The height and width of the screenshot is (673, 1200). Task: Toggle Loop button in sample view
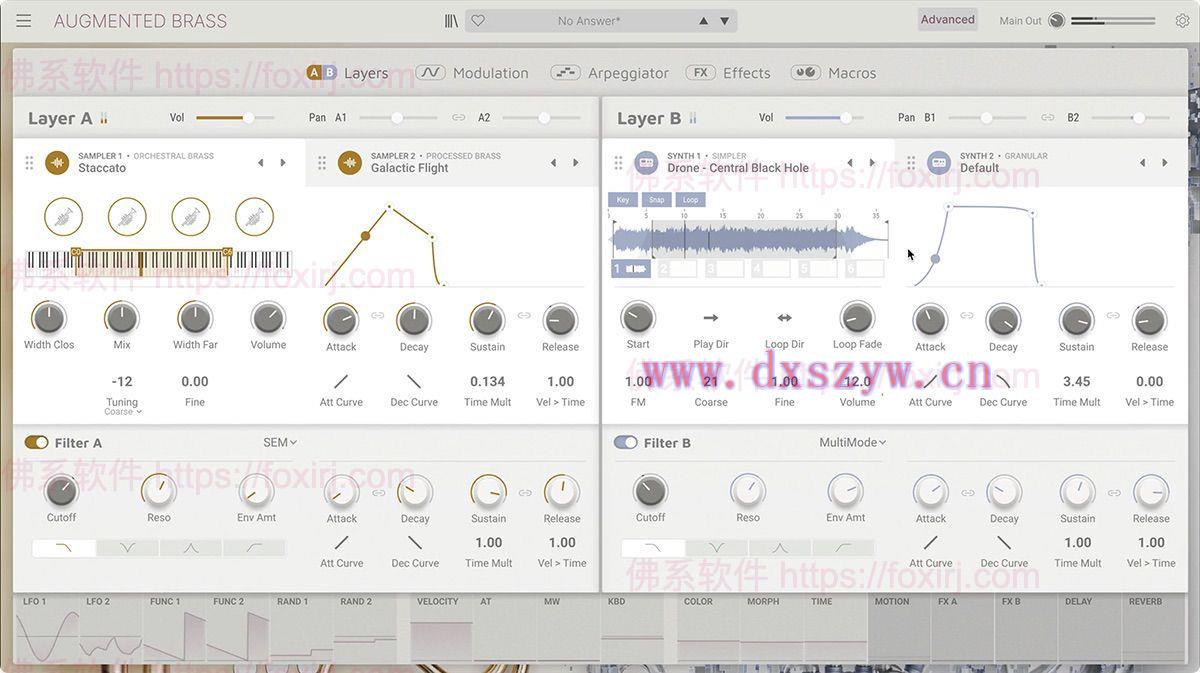pyautogui.click(x=690, y=200)
